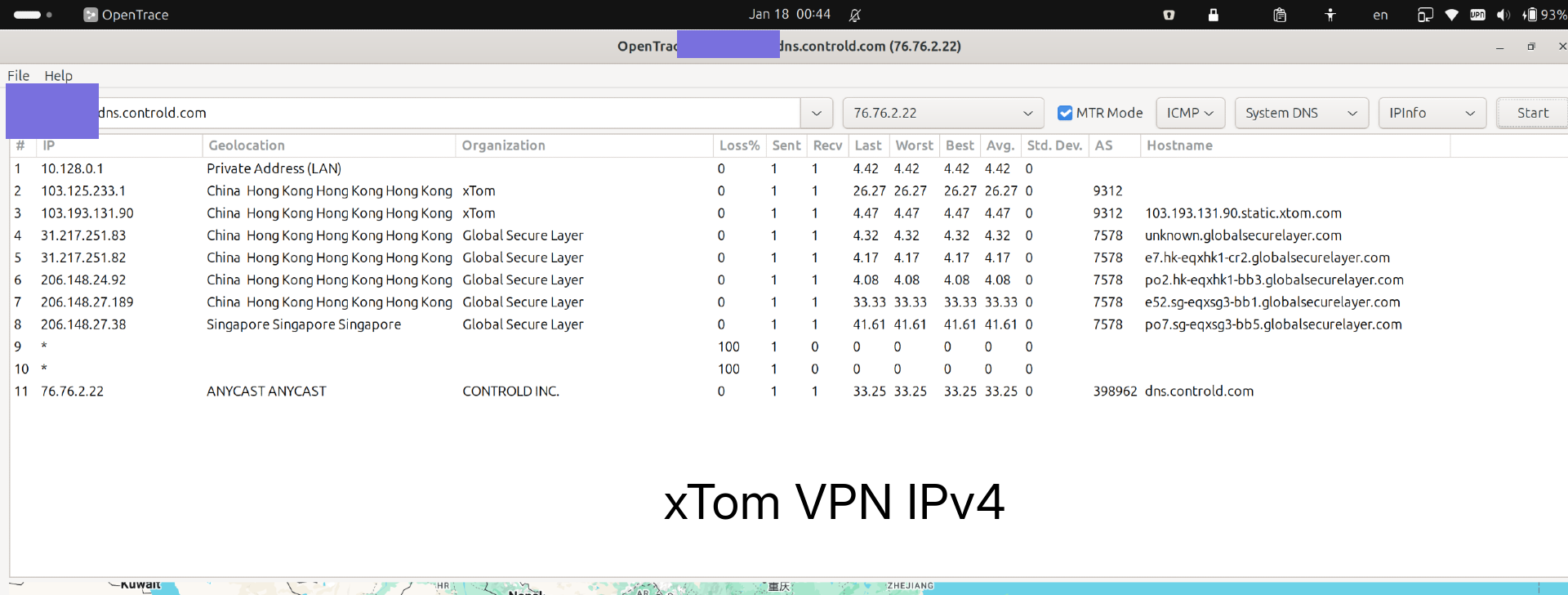Click CONTROLD INC. organization cell
The image size is (1568, 595).
510,391
